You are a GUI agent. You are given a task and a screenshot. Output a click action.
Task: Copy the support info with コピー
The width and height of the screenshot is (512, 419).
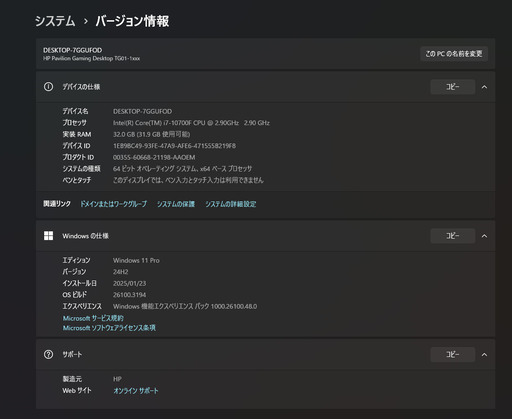tap(453, 354)
